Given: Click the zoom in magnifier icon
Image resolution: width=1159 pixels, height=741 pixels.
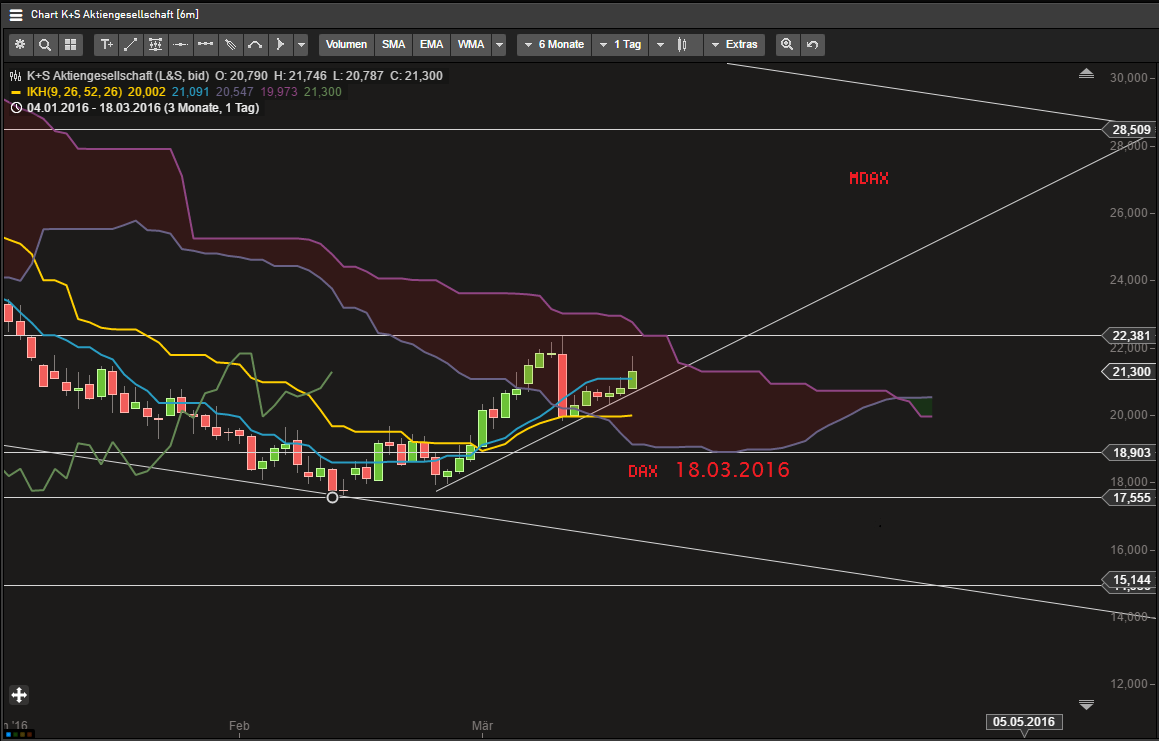Looking at the screenshot, I should point(787,44).
